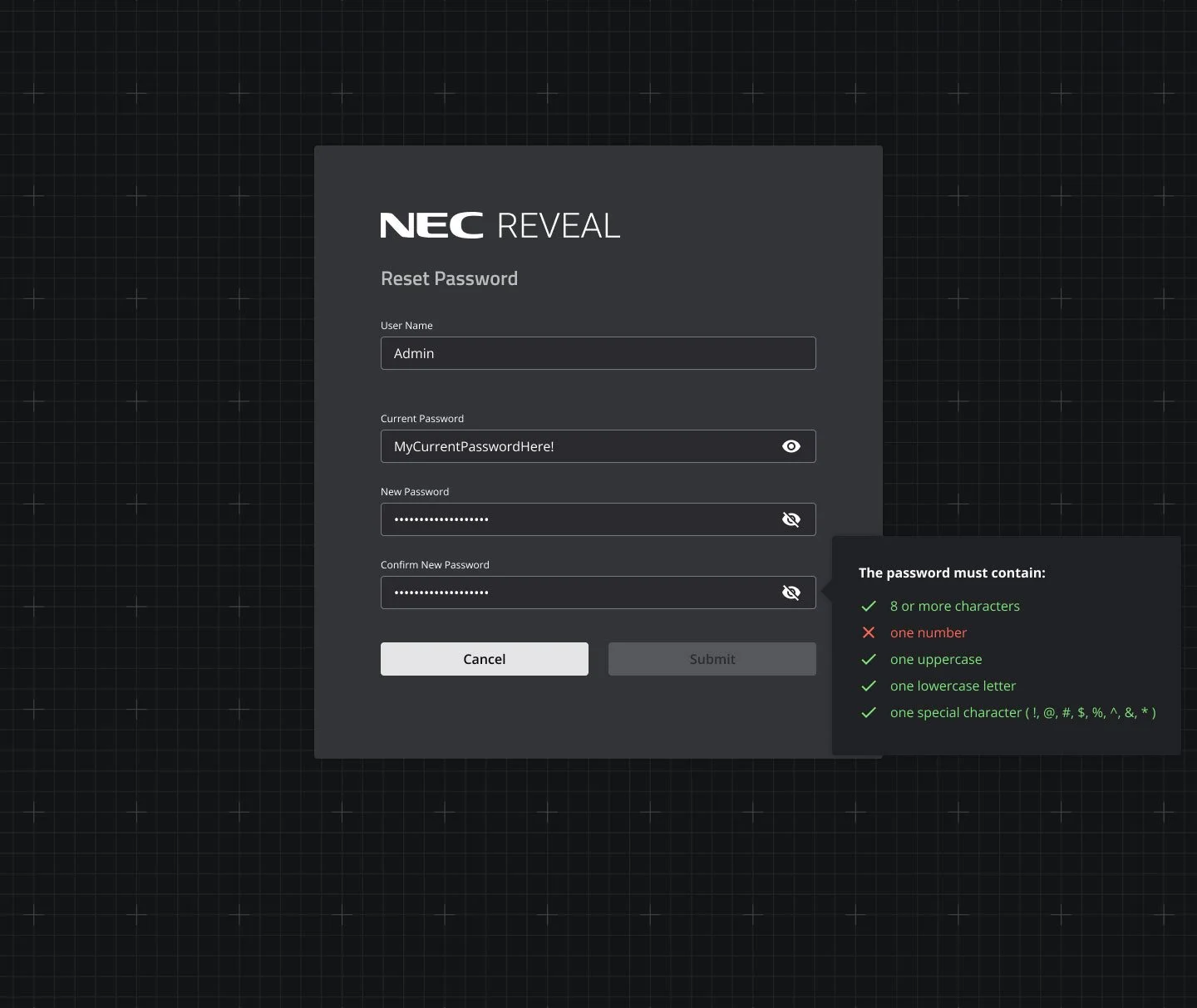This screenshot has width=1197, height=1008.
Task: Show the New Password characters
Action: (791, 519)
